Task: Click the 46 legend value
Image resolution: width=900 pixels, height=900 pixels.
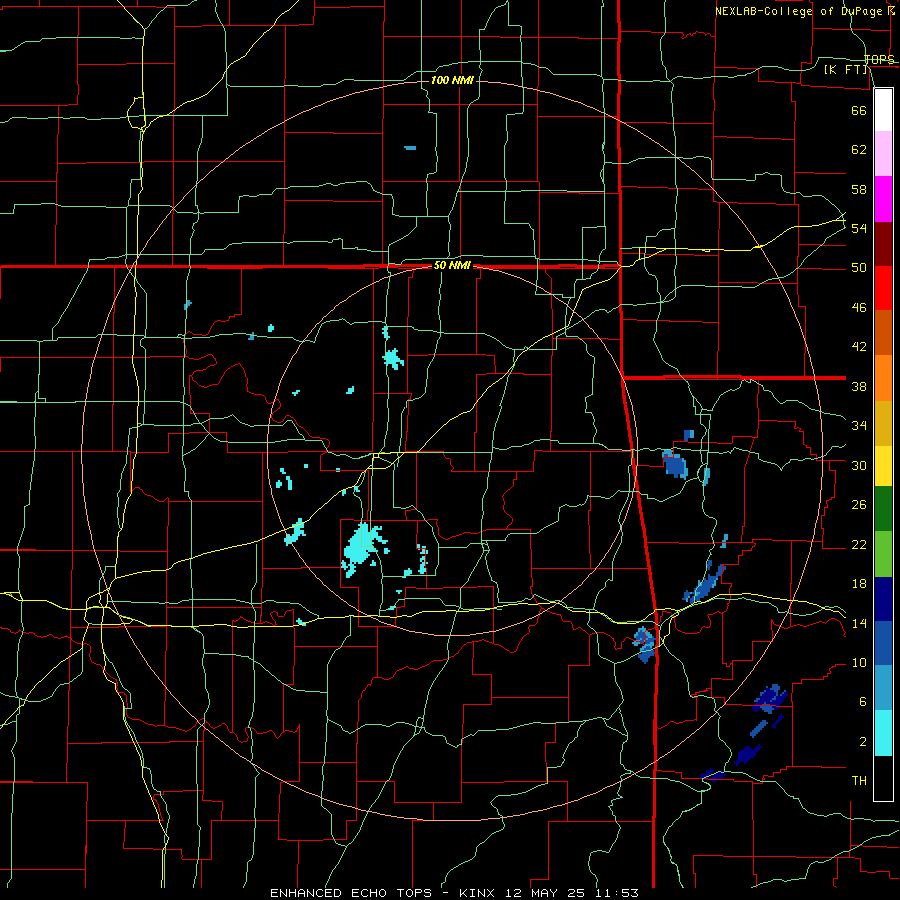Action: tap(859, 308)
